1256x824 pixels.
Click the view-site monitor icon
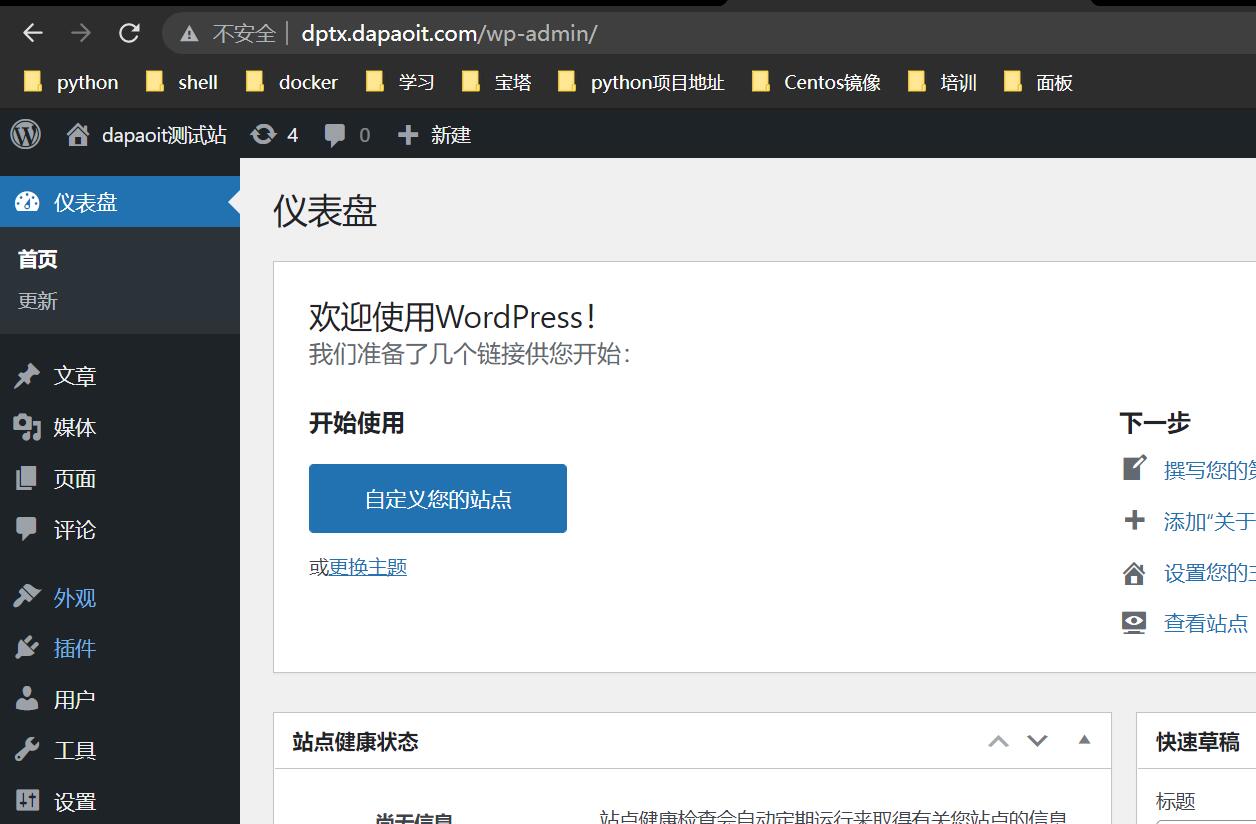[1134, 623]
